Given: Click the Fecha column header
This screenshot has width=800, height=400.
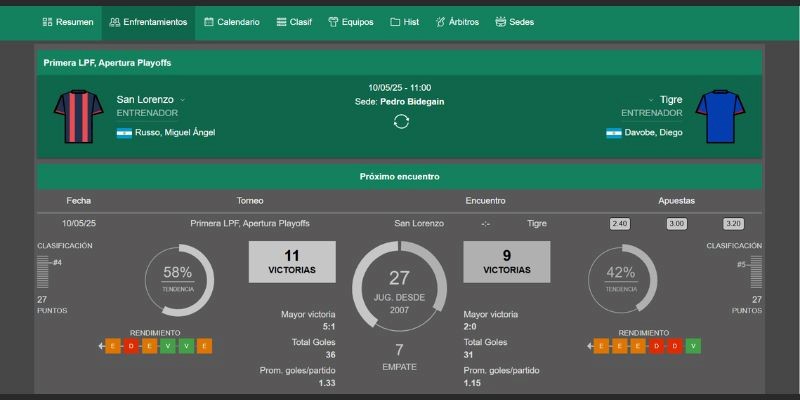Looking at the screenshot, I should tap(79, 201).
